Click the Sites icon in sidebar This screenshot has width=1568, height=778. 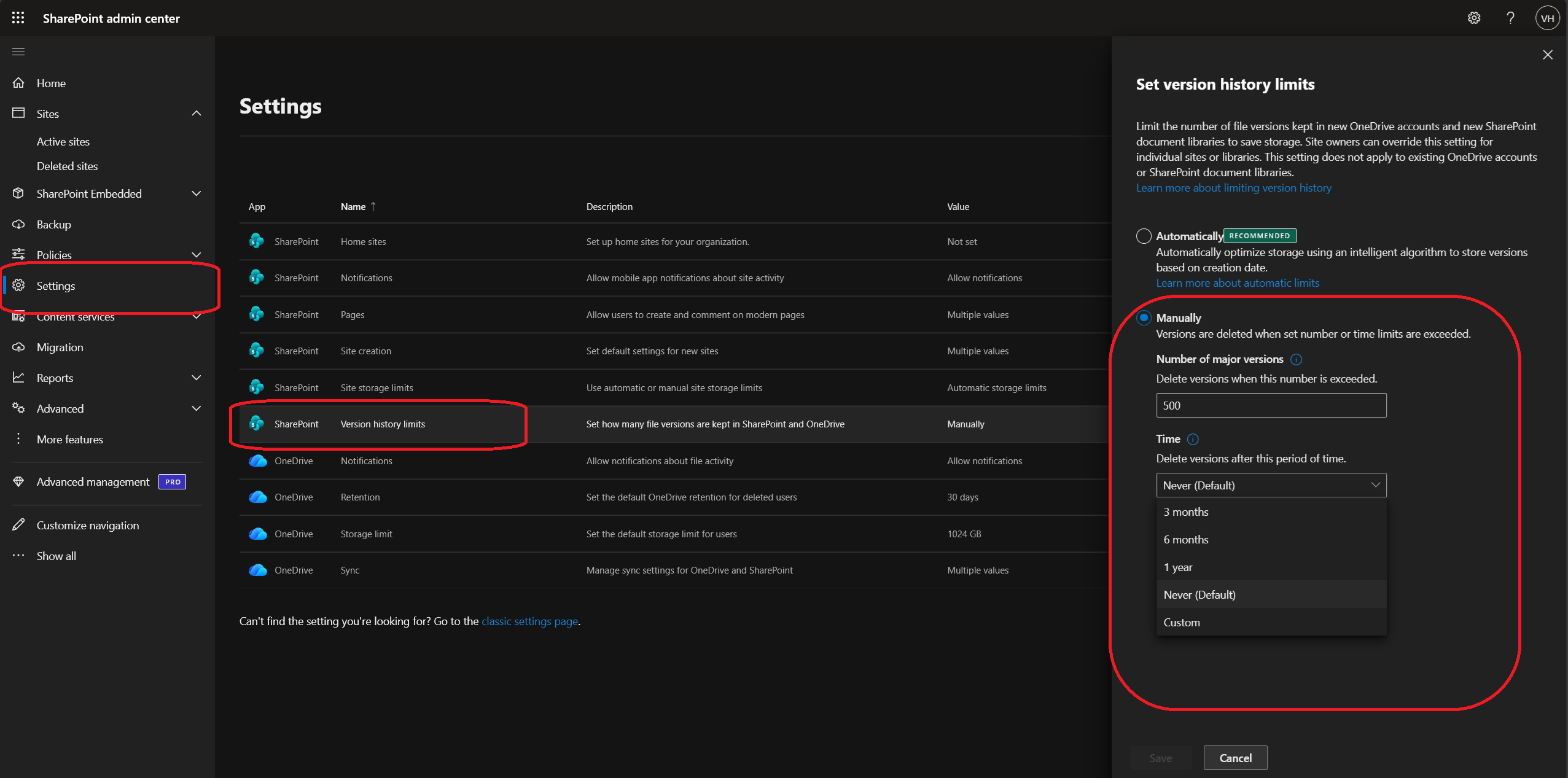pos(18,113)
